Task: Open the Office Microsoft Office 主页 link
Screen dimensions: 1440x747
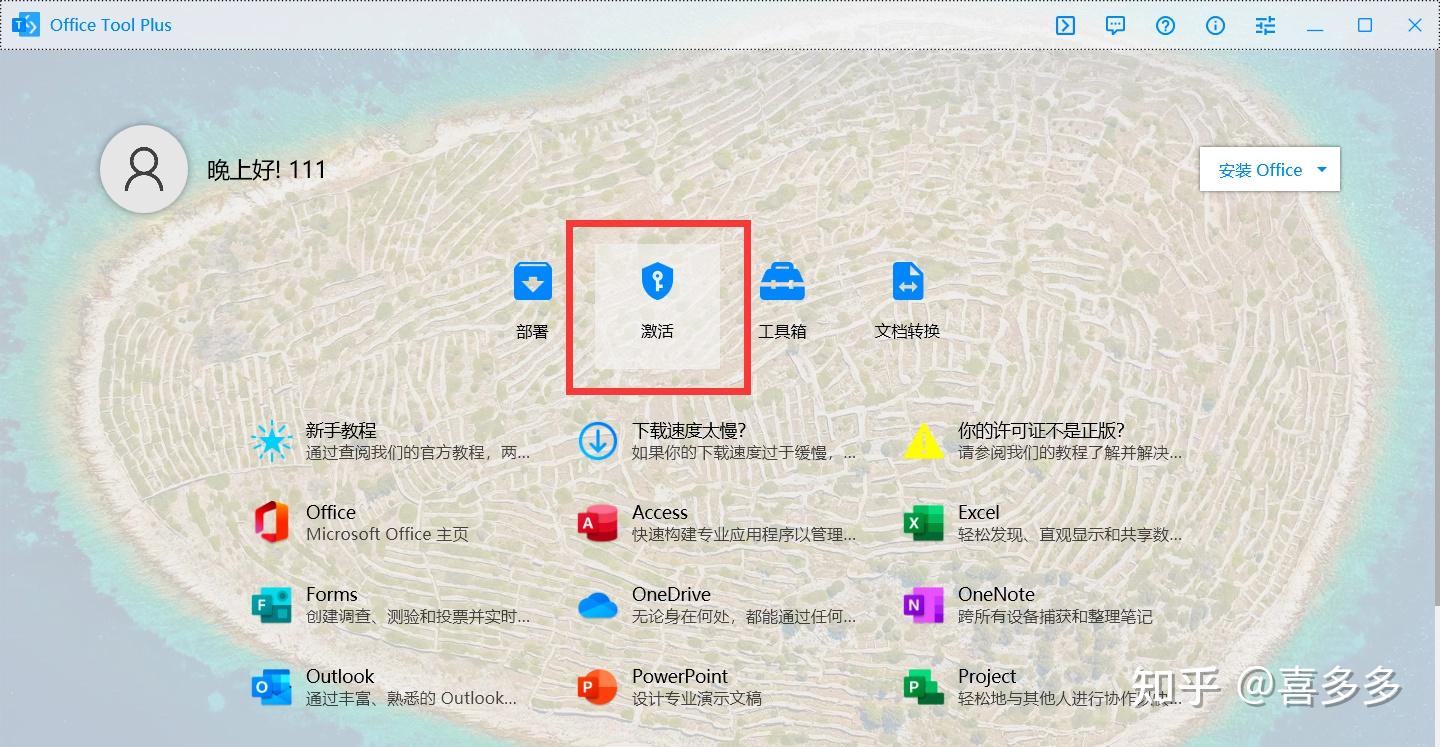Action: (x=387, y=523)
